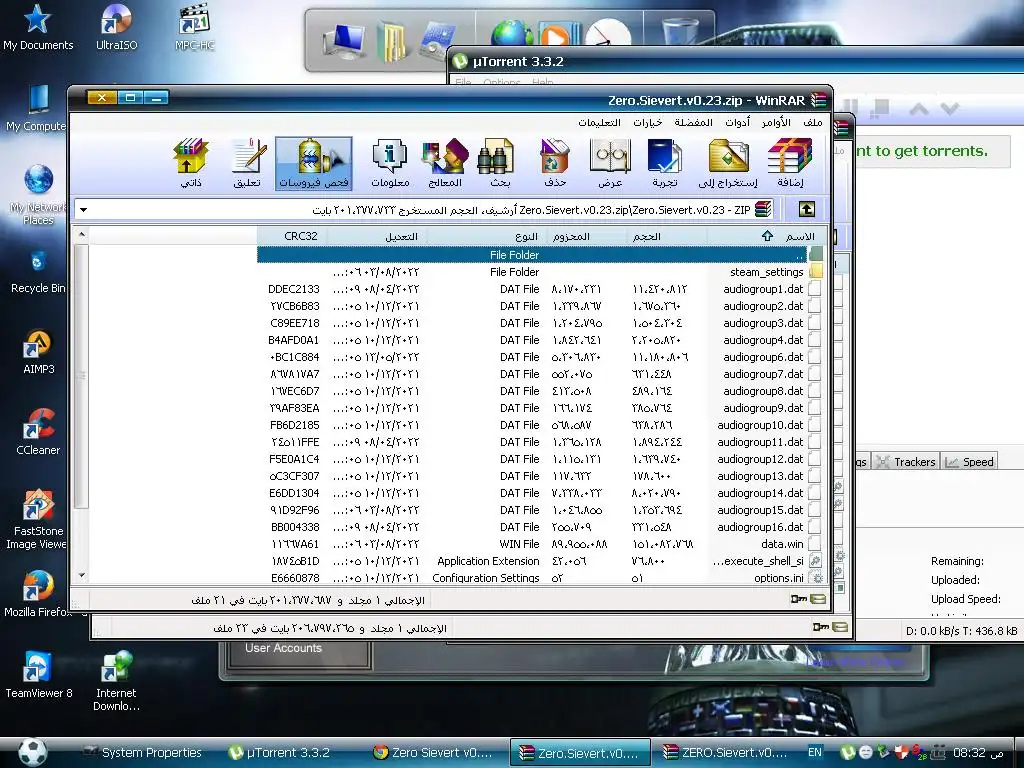Viewport: 1024px width, 768px height.
Task: Click the Extract To (إستخراج إلى) icon
Action: point(728,163)
